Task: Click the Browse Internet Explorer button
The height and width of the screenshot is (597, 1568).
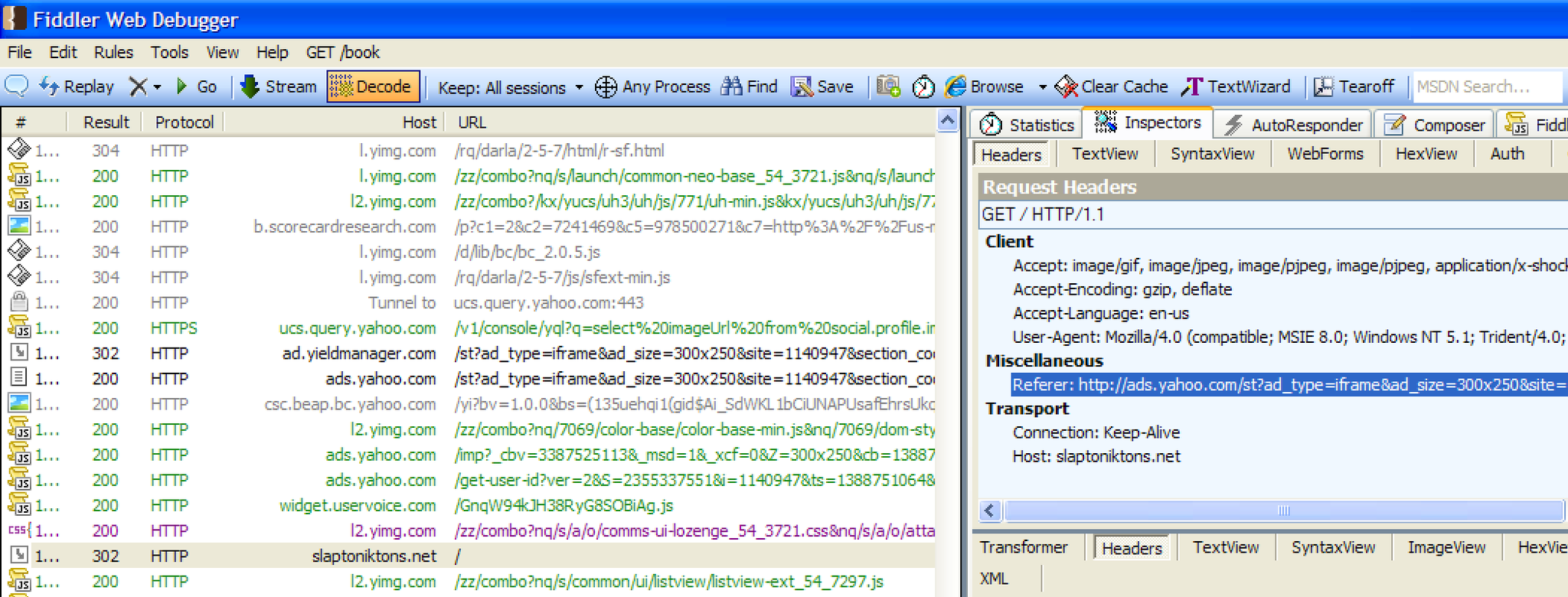Action: (x=985, y=86)
